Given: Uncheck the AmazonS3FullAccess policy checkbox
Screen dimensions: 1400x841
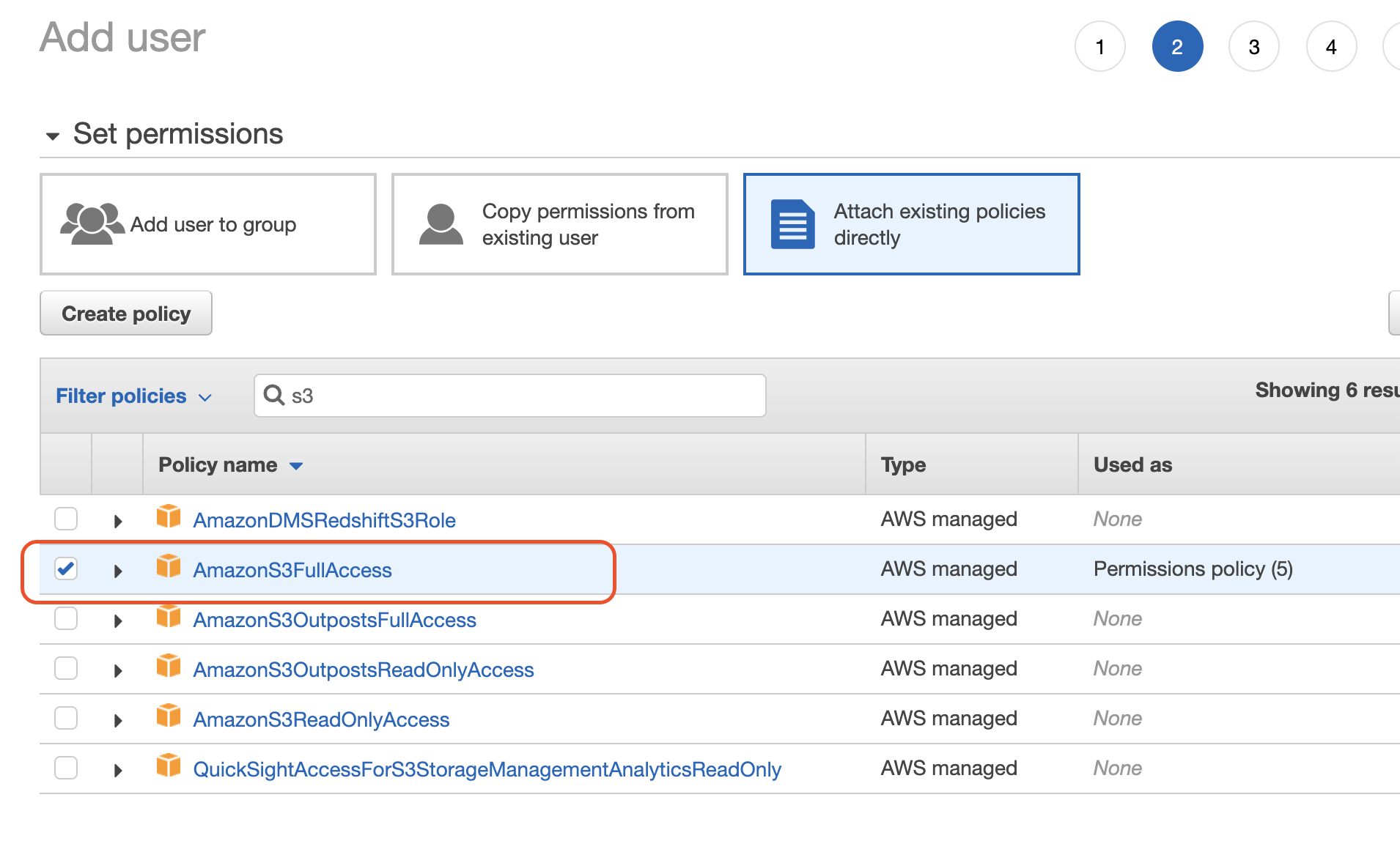Looking at the screenshot, I should [66, 568].
